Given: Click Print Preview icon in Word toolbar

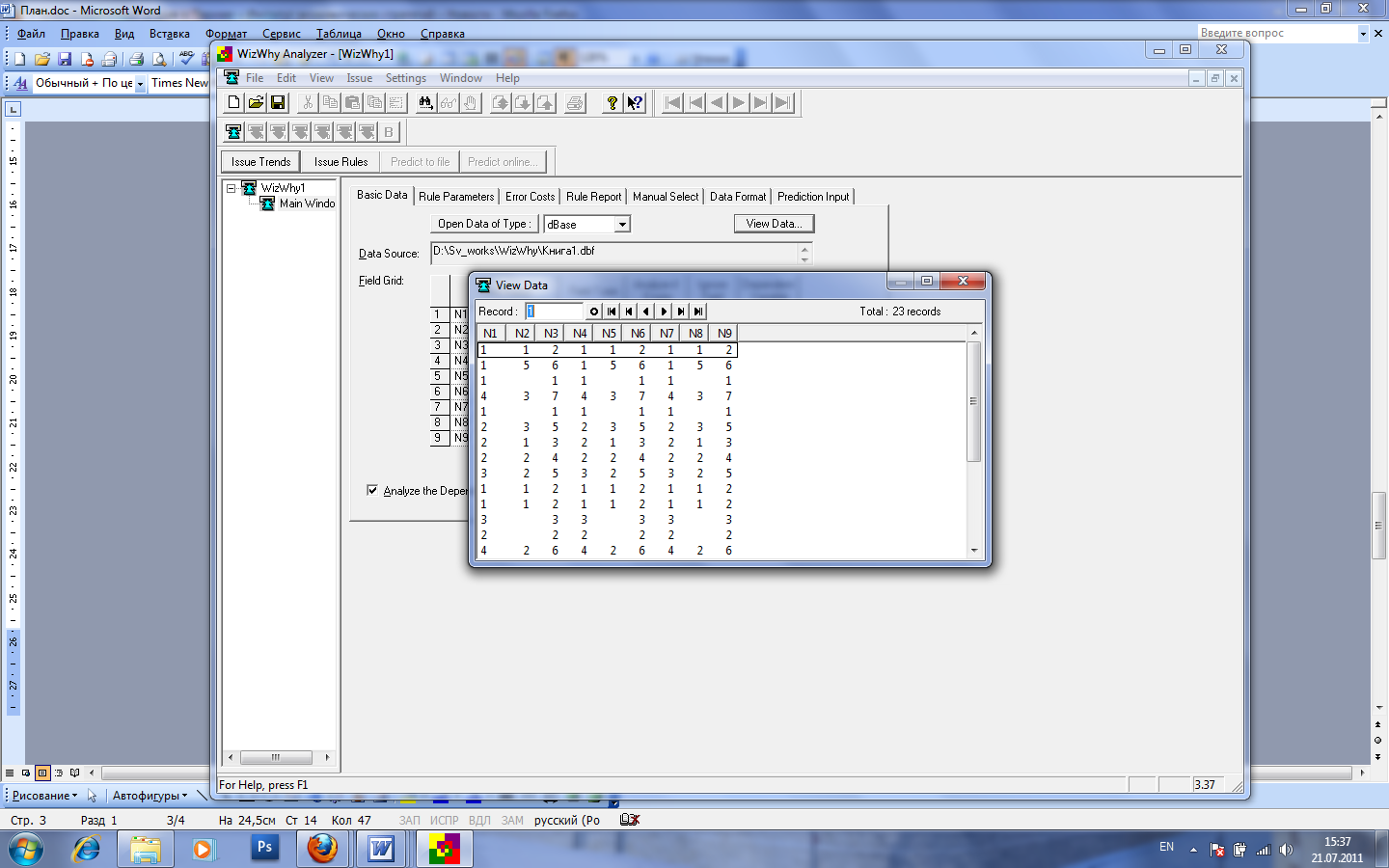Looking at the screenshot, I should (x=159, y=59).
